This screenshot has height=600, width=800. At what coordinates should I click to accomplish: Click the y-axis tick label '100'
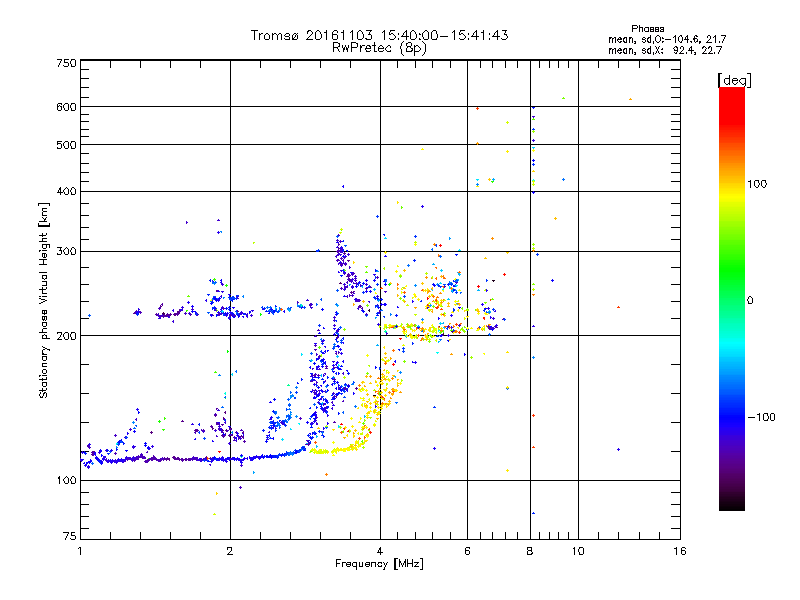point(66,481)
